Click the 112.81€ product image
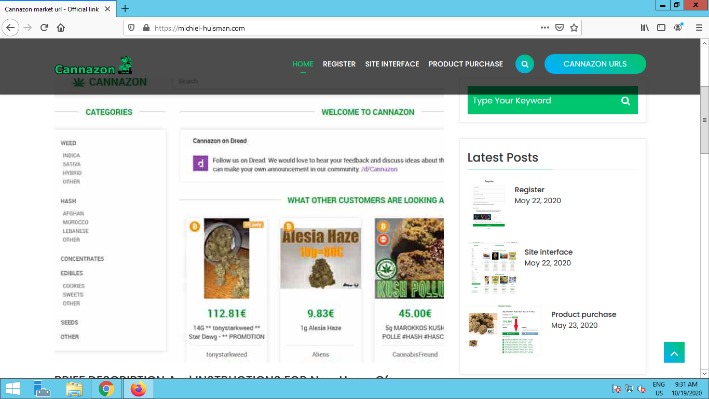Image resolution: width=709 pixels, height=399 pixels. [x=227, y=258]
